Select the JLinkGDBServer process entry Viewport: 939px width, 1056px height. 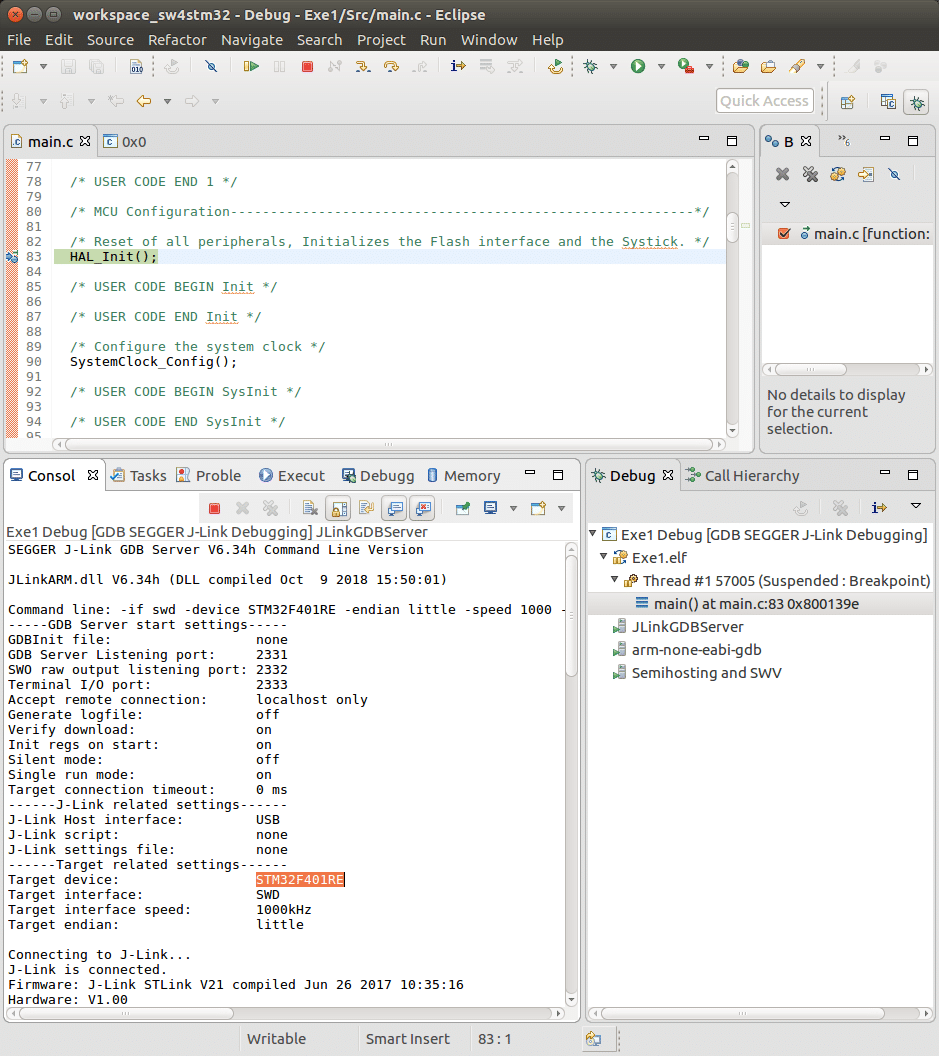click(x=687, y=627)
